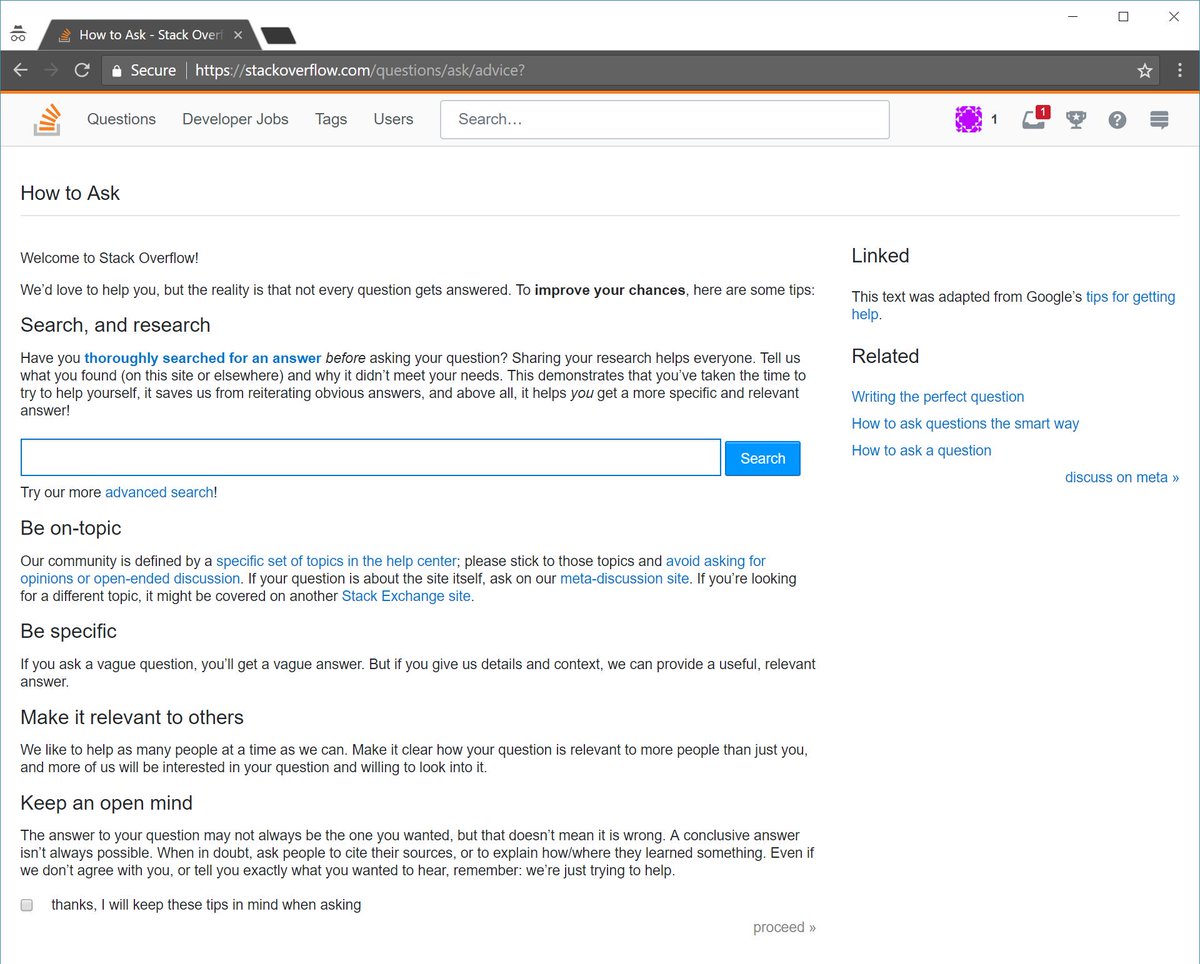This screenshot has height=964, width=1200.
Task: Close the How to Ask tab
Action: pos(237,35)
